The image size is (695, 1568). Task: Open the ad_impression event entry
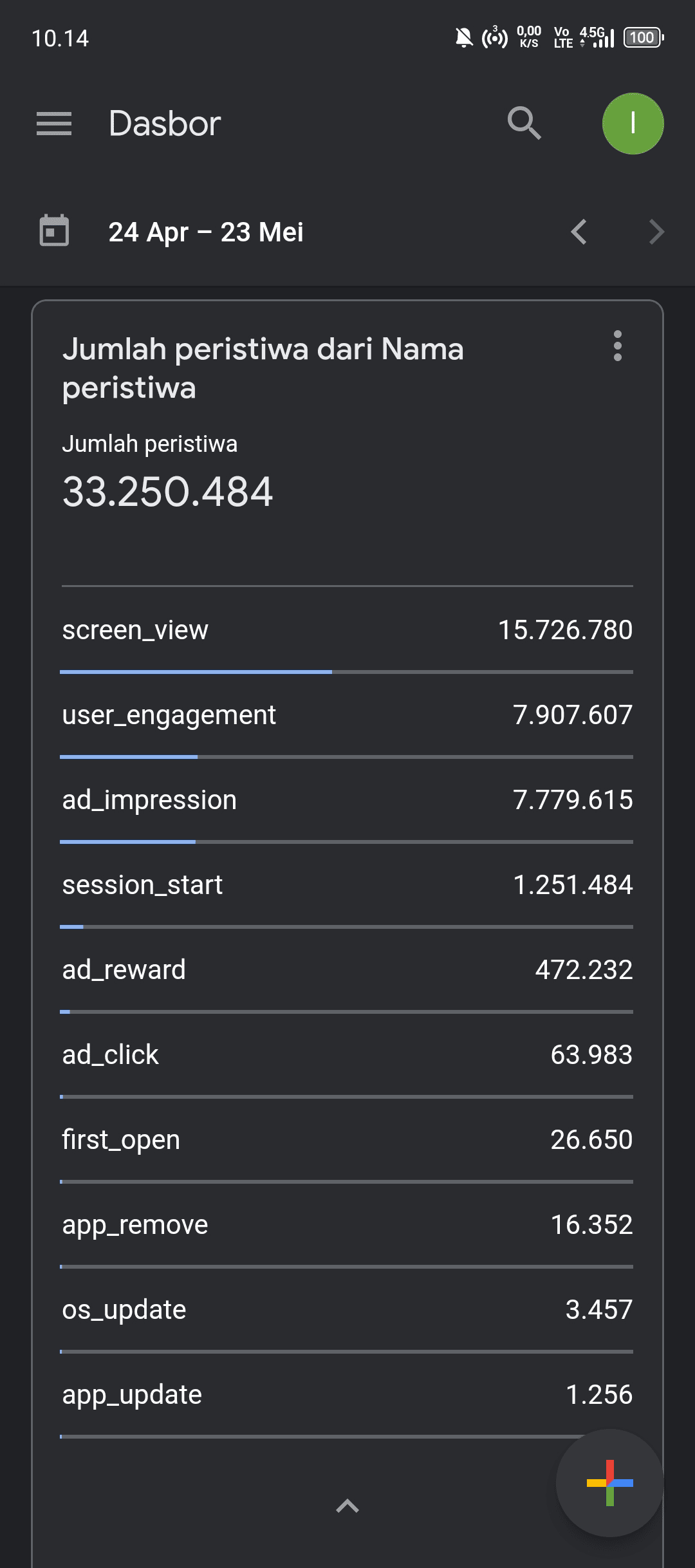point(347,799)
